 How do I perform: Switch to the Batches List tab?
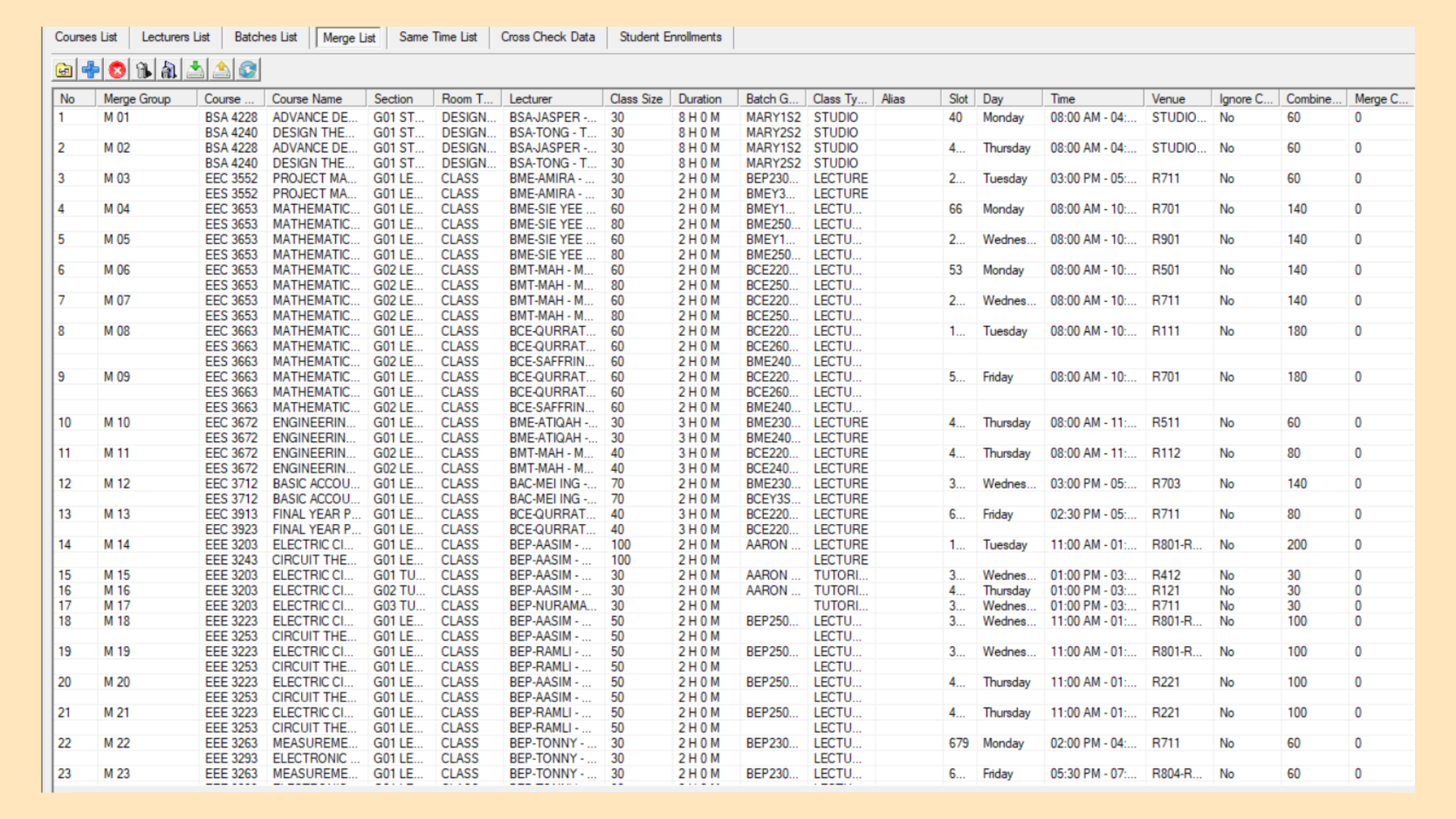click(x=265, y=37)
